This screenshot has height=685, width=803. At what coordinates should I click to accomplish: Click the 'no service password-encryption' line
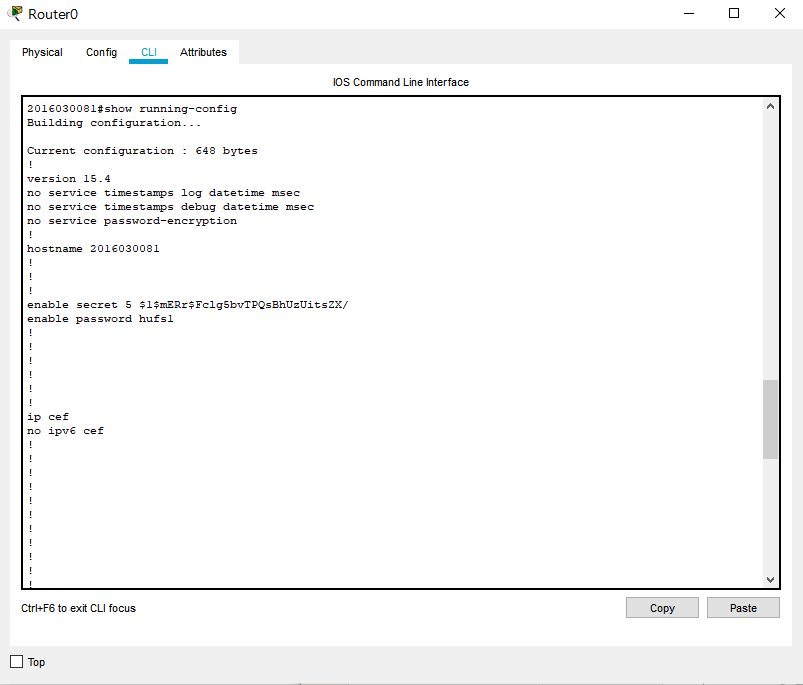[132, 221]
